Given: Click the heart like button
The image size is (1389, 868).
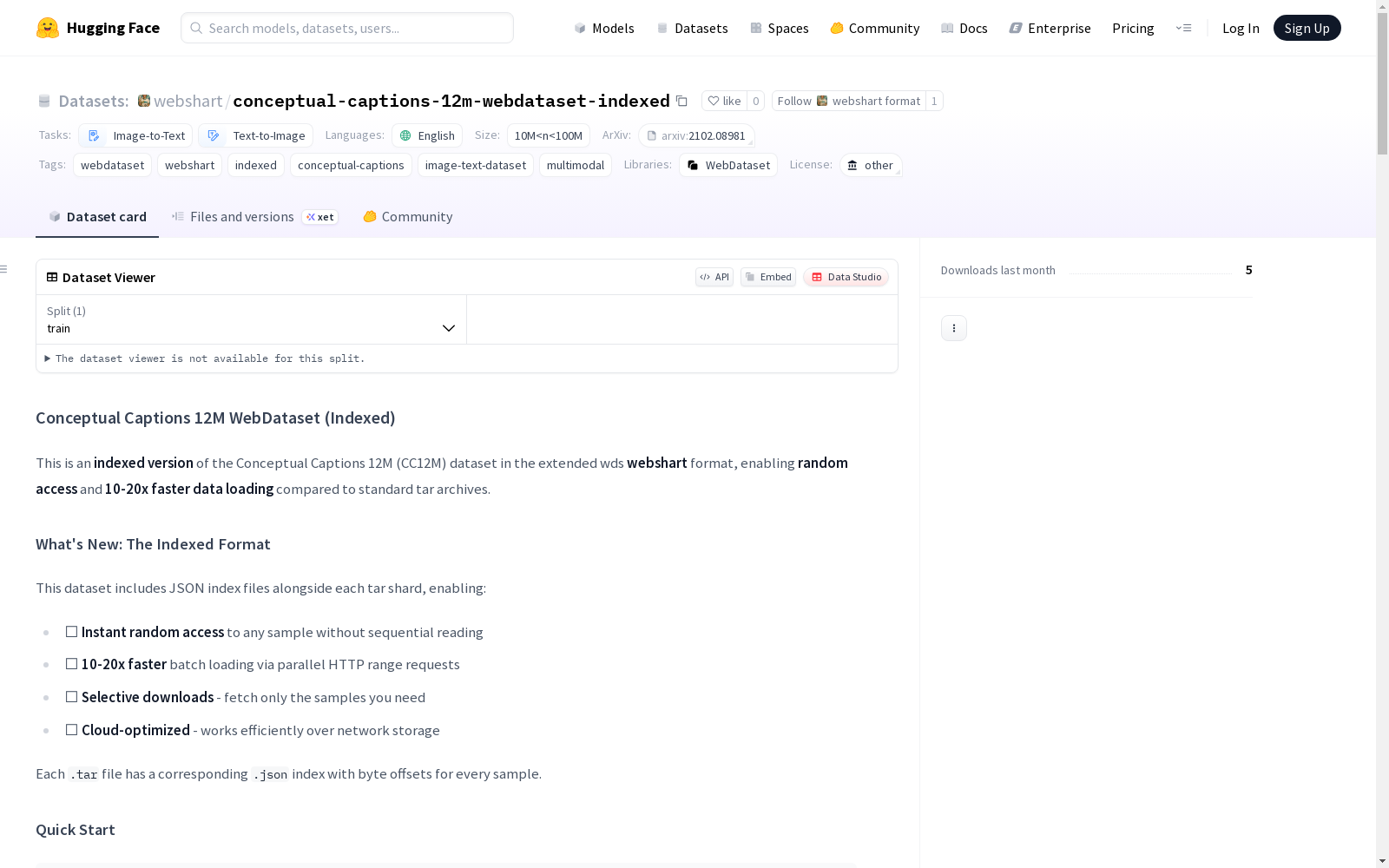Looking at the screenshot, I should [724, 101].
